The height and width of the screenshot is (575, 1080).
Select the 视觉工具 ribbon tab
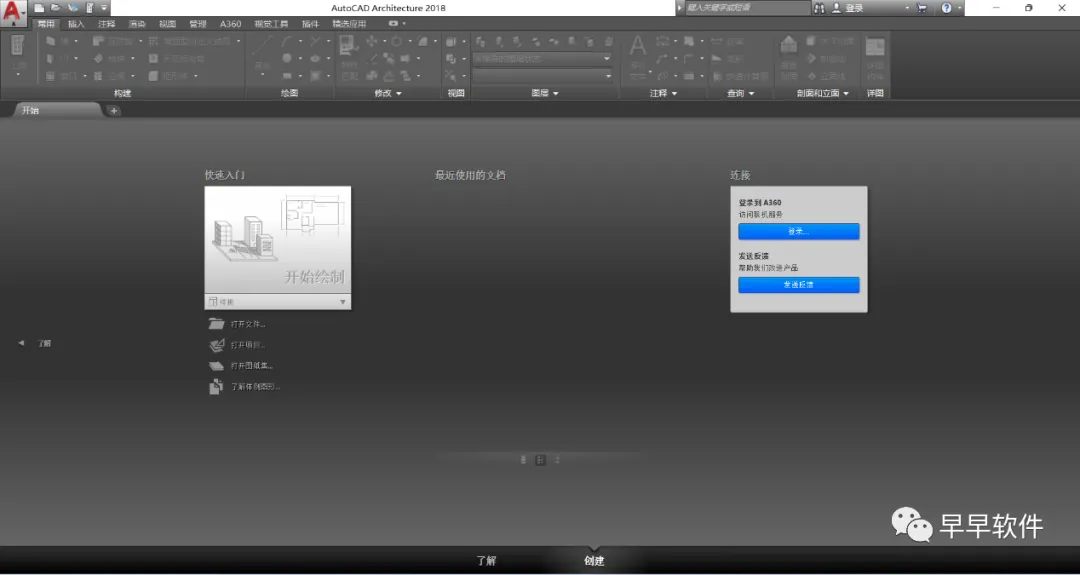point(271,24)
